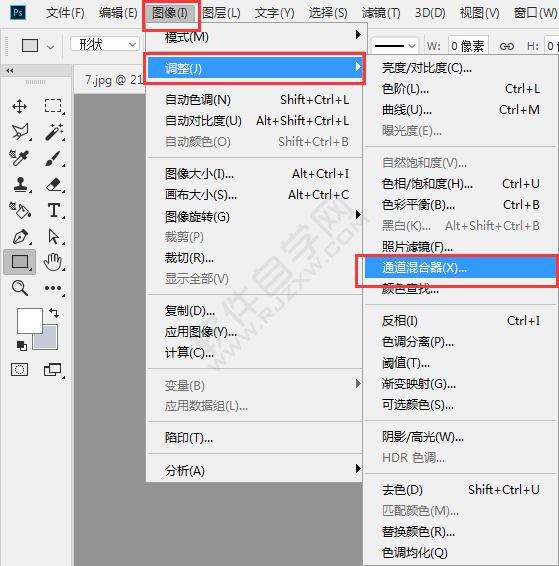Open the Edit Toolbar three-dots menu
The image size is (559, 566).
tap(53, 288)
